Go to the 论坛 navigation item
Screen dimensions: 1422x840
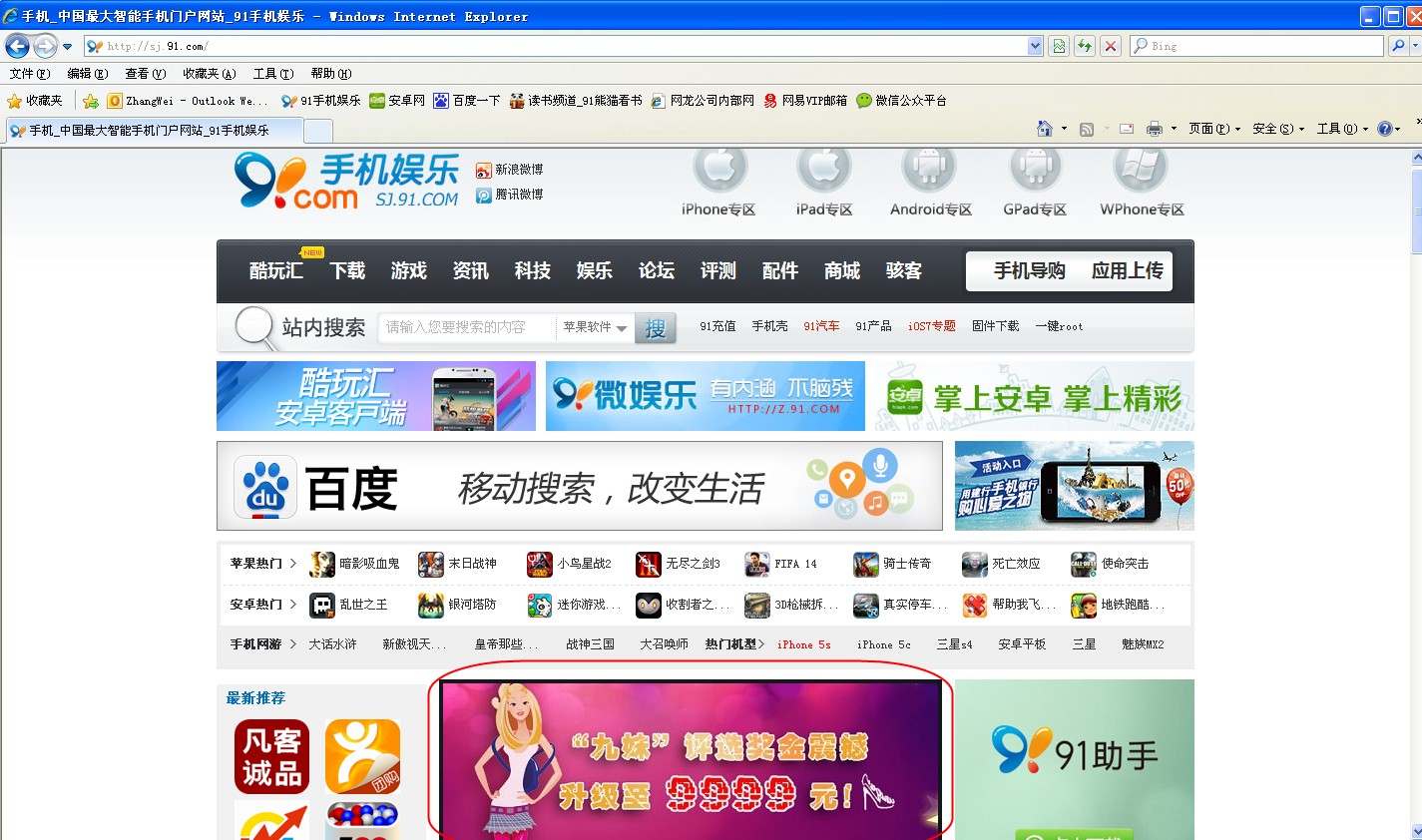point(657,270)
